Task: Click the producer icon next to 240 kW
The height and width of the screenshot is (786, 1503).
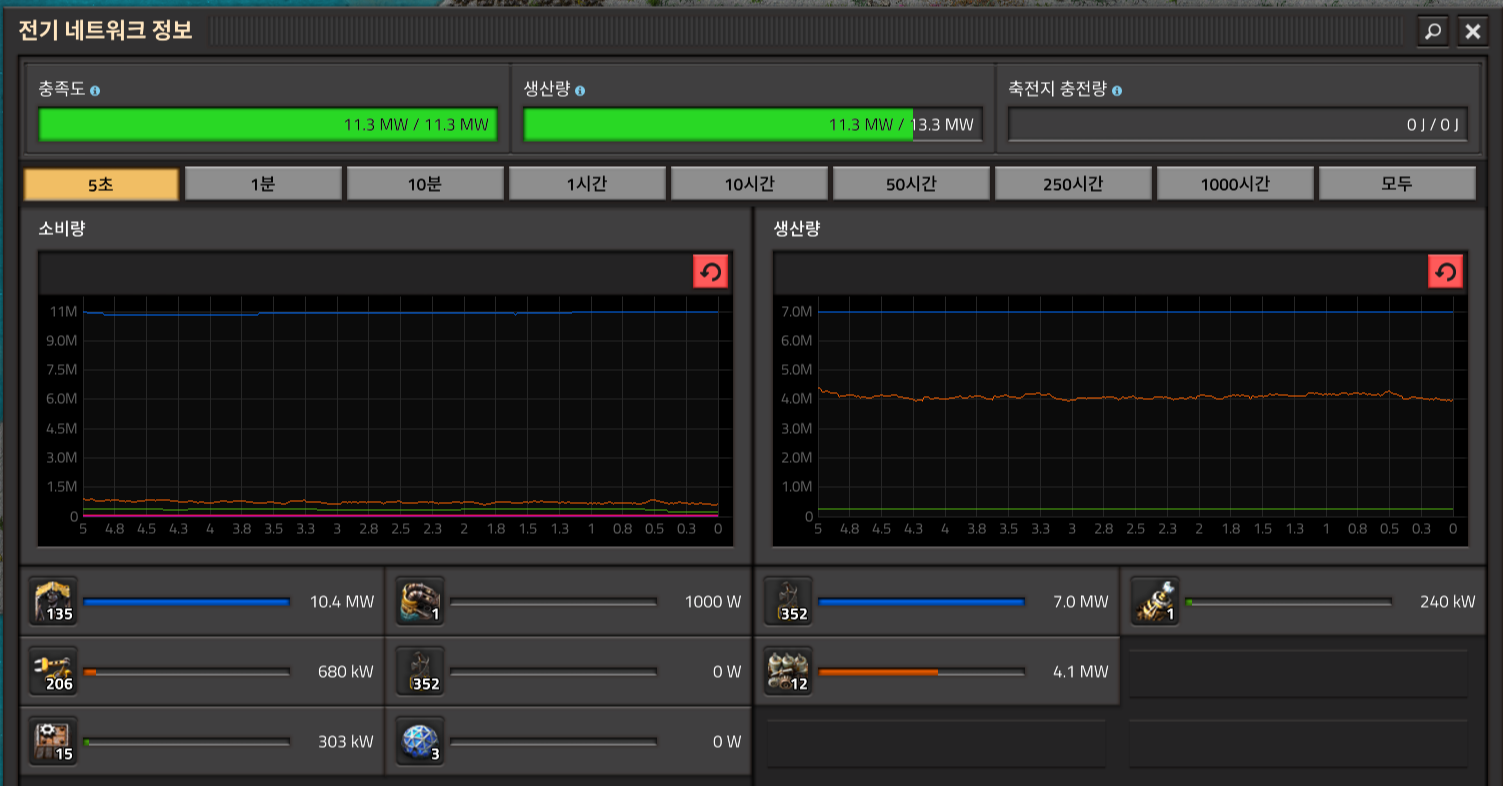Action: 1156,602
